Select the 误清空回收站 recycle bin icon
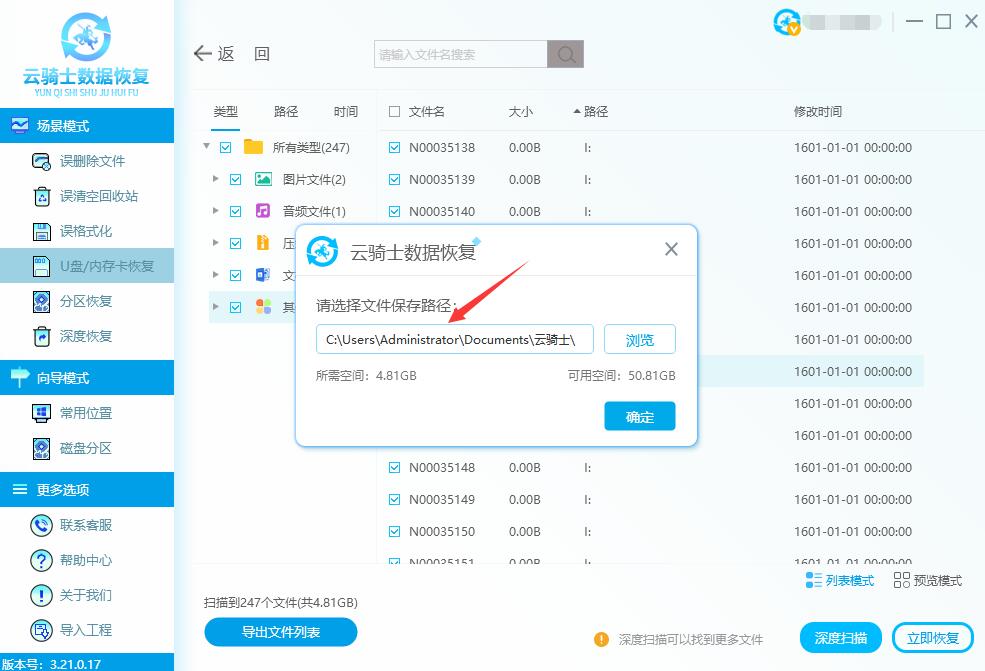Viewport: 985px width, 671px height. click(x=41, y=197)
